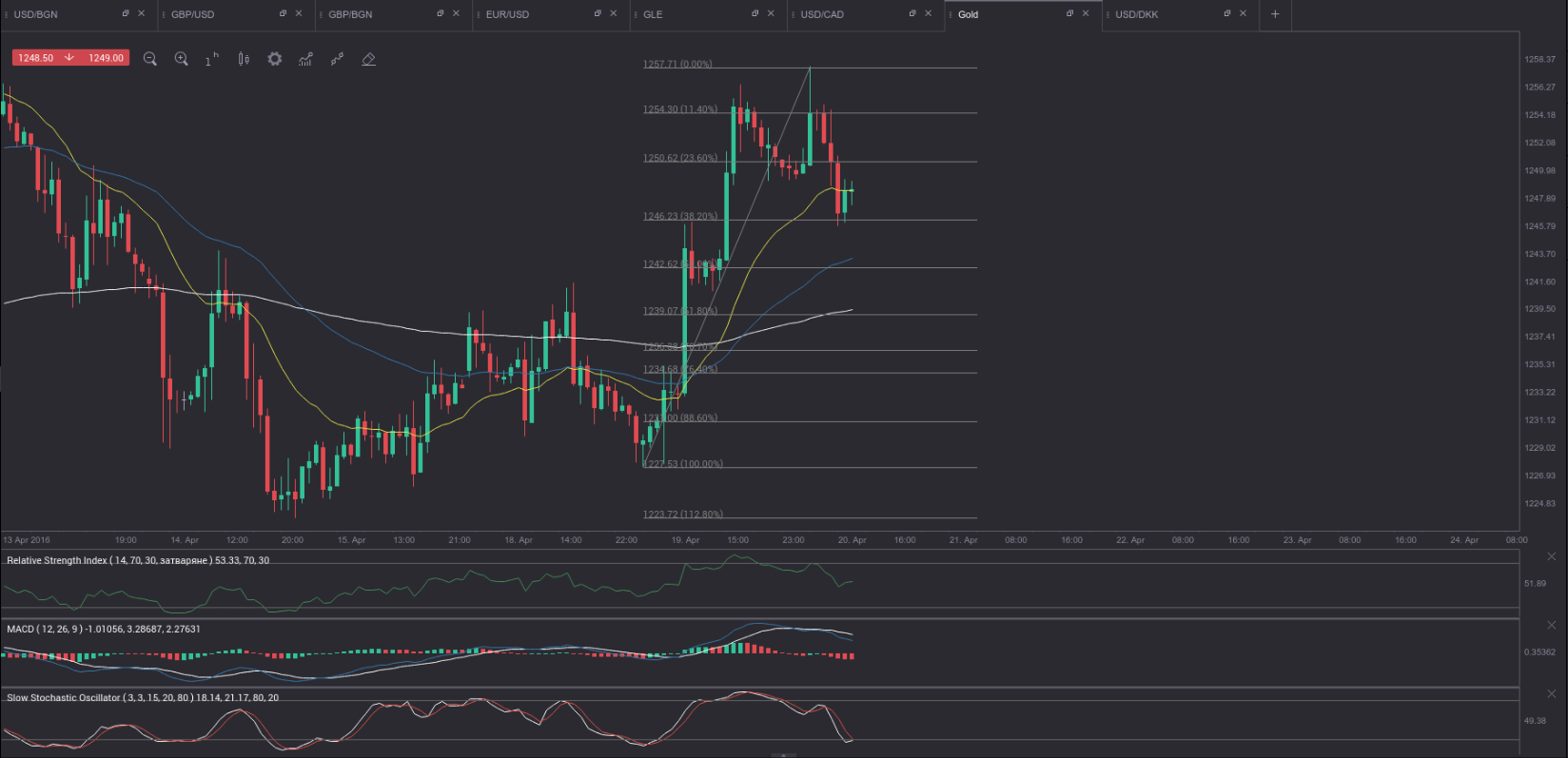Click the 61.80% Fibonacci retracement level label
This screenshot has width=1568, height=758.
pos(679,311)
